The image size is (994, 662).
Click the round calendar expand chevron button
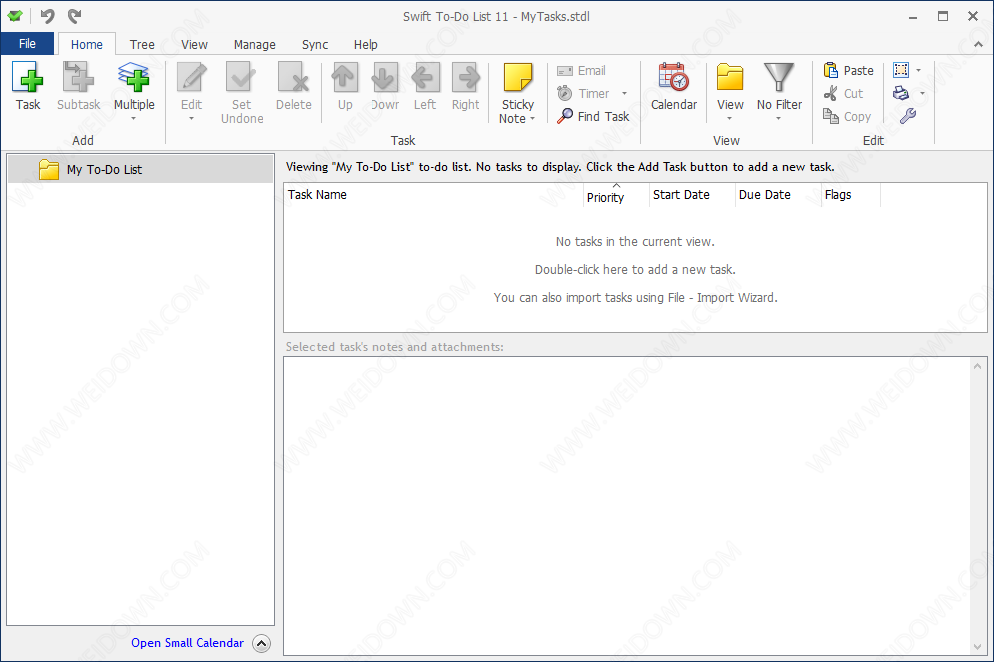point(261,643)
